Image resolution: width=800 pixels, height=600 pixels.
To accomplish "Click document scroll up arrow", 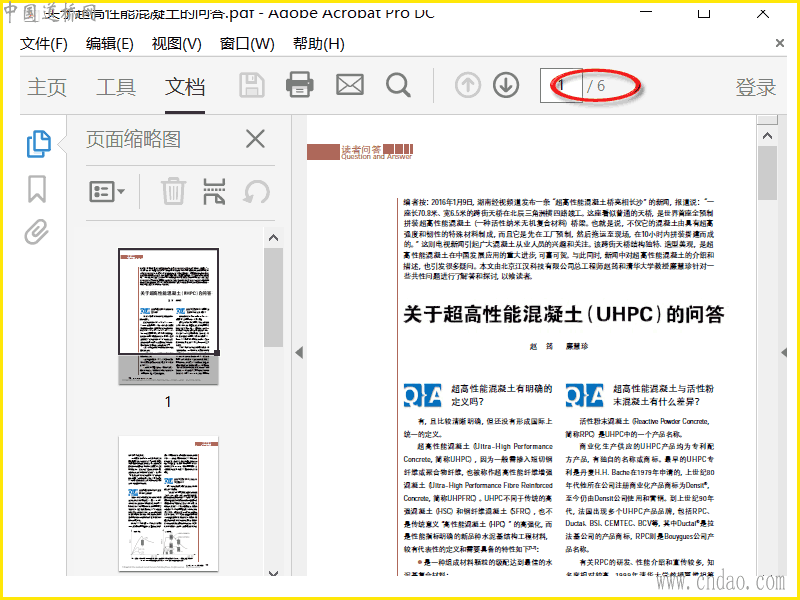I will pos(767,136).
